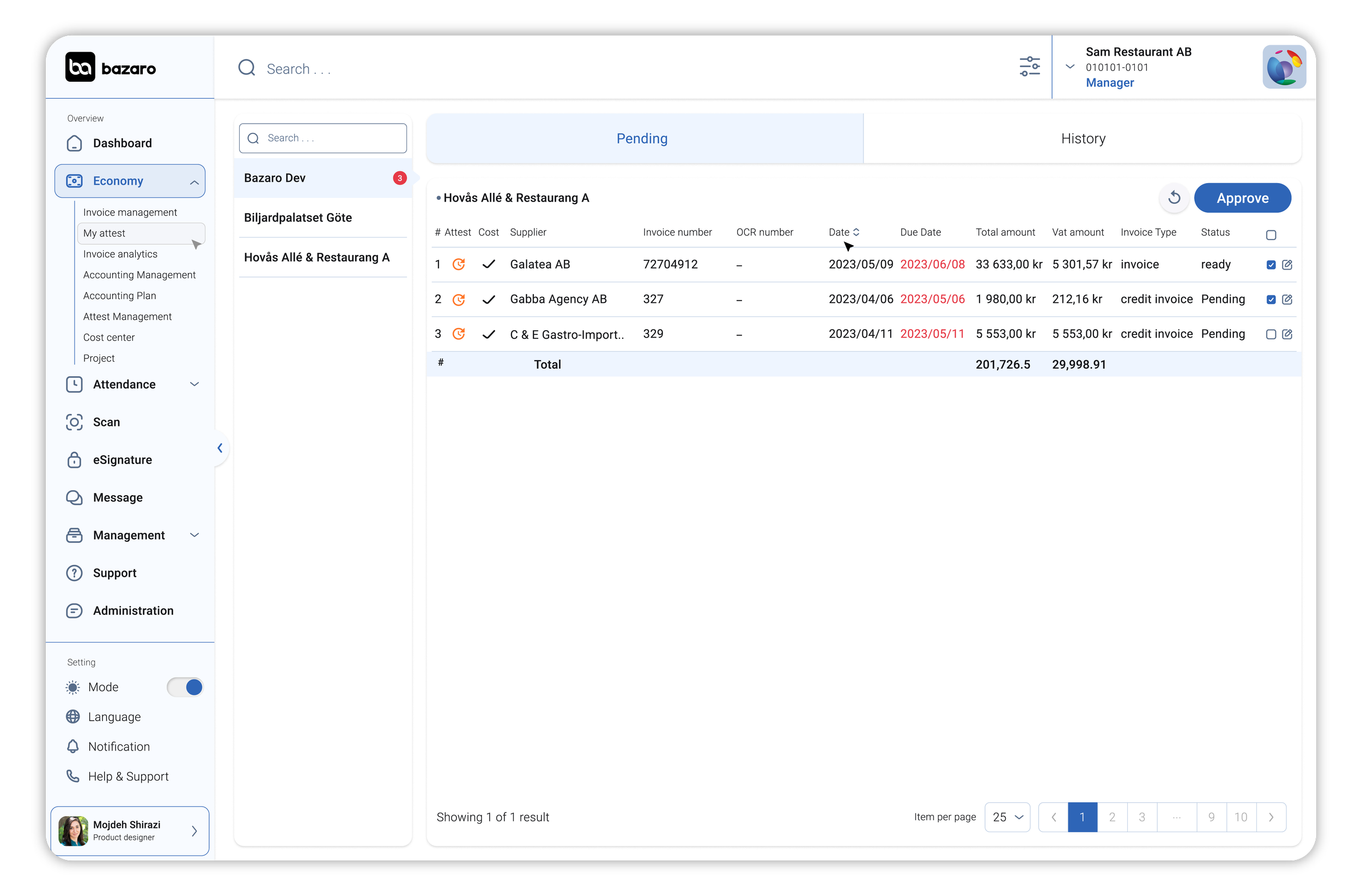Go to pagination page 2
The width and height of the screenshot is (1362, 896).
pos(1112,817)
